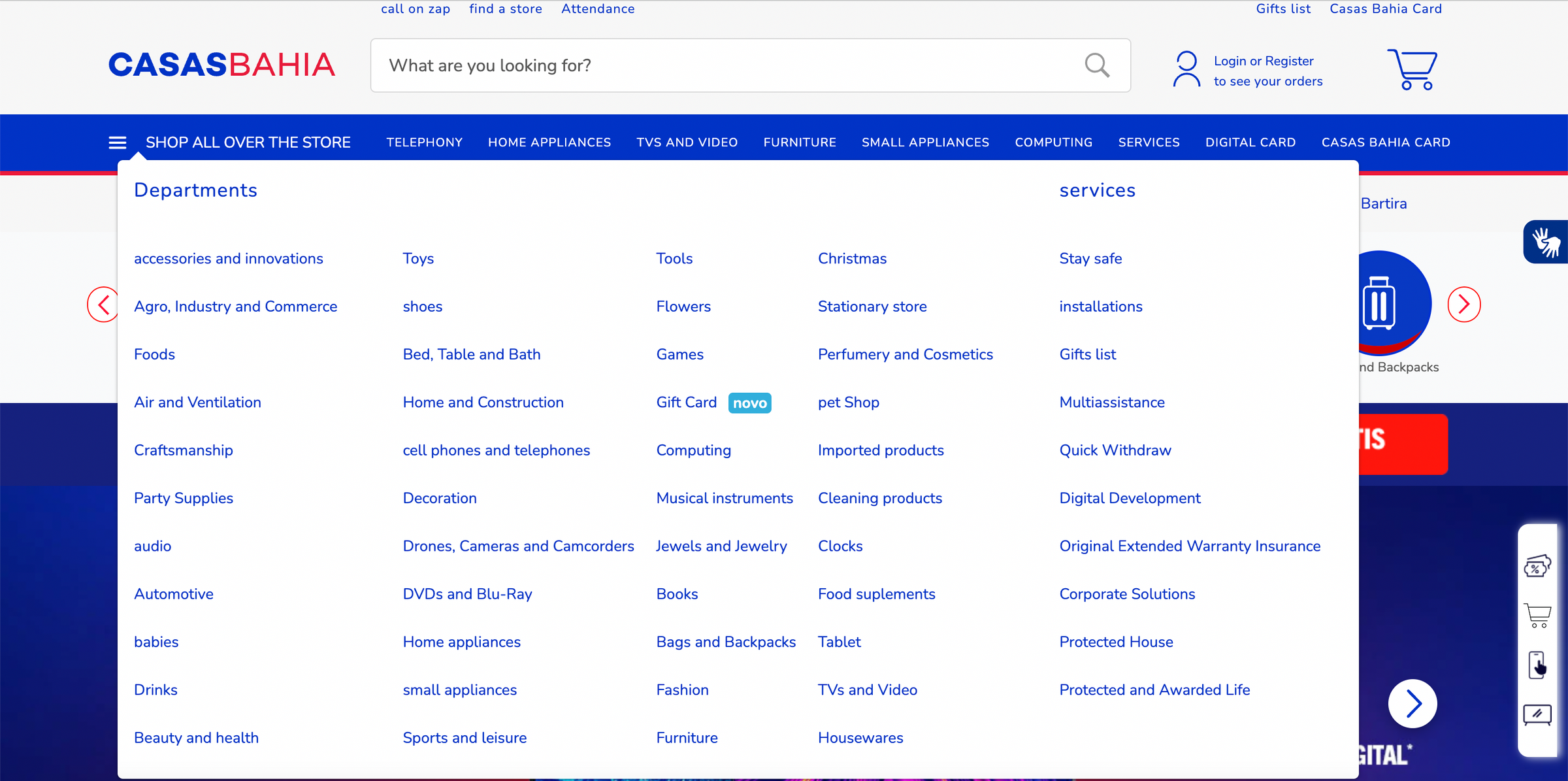
Task: Click the hamburger menu icon
Action: (x=118, y=142)
